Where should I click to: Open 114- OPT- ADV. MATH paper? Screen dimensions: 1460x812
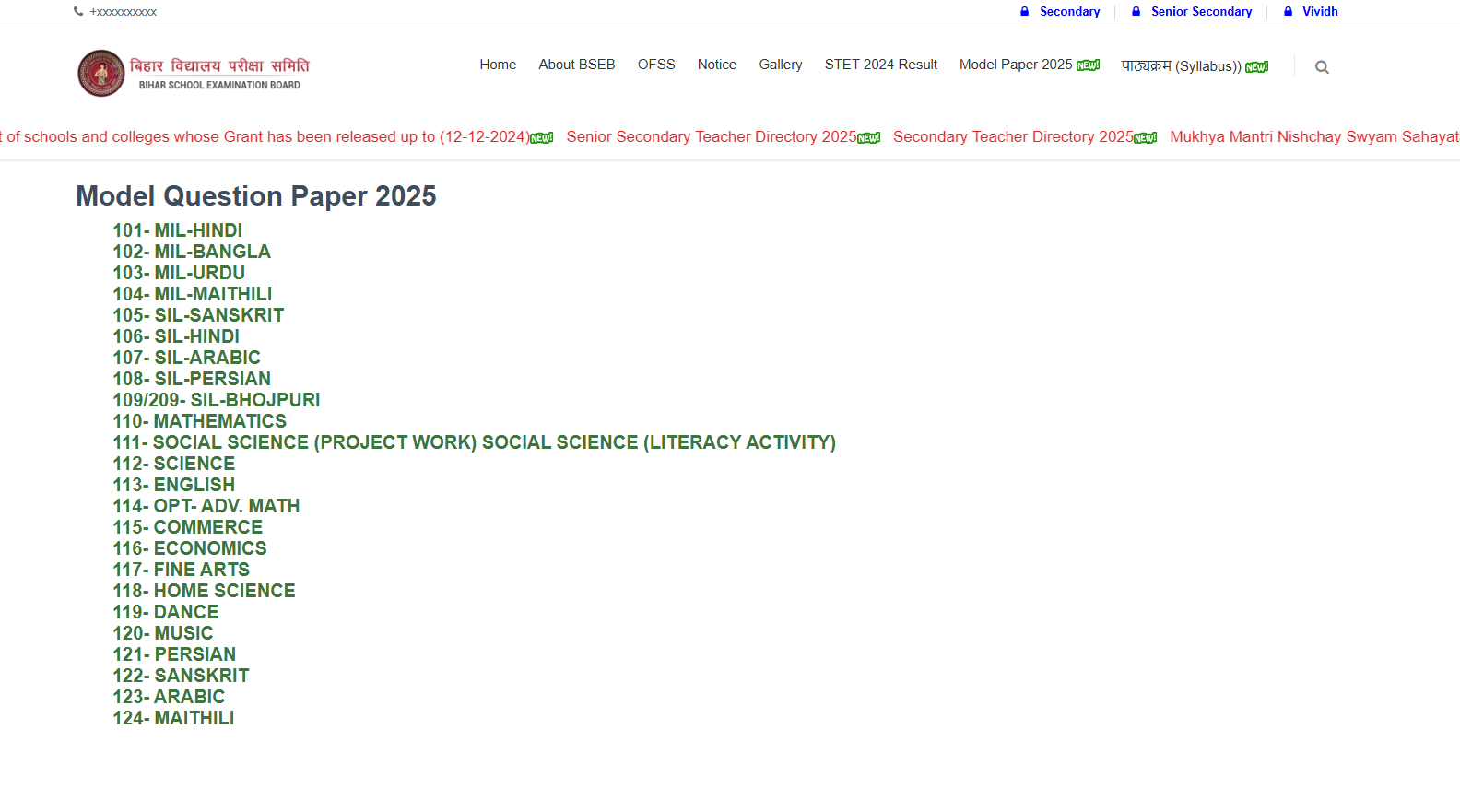coord(206,506)
